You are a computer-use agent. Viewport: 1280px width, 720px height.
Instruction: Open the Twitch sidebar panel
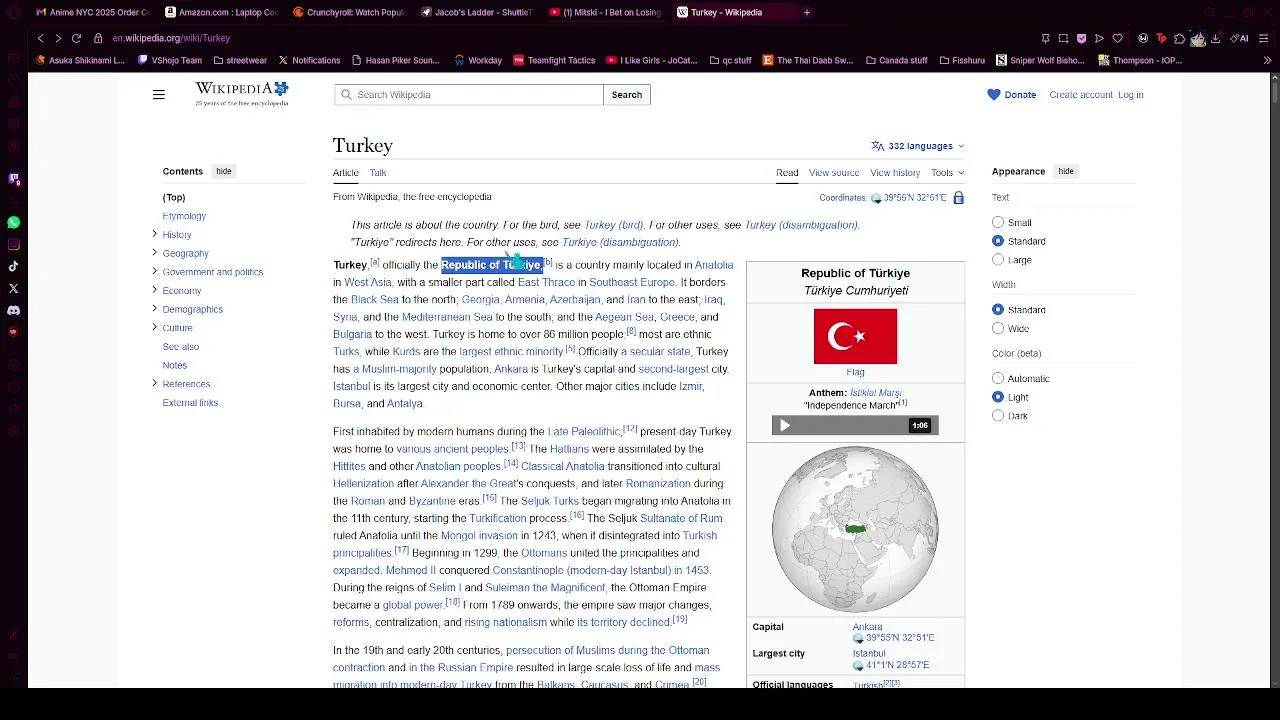click(x=13, y=179)
